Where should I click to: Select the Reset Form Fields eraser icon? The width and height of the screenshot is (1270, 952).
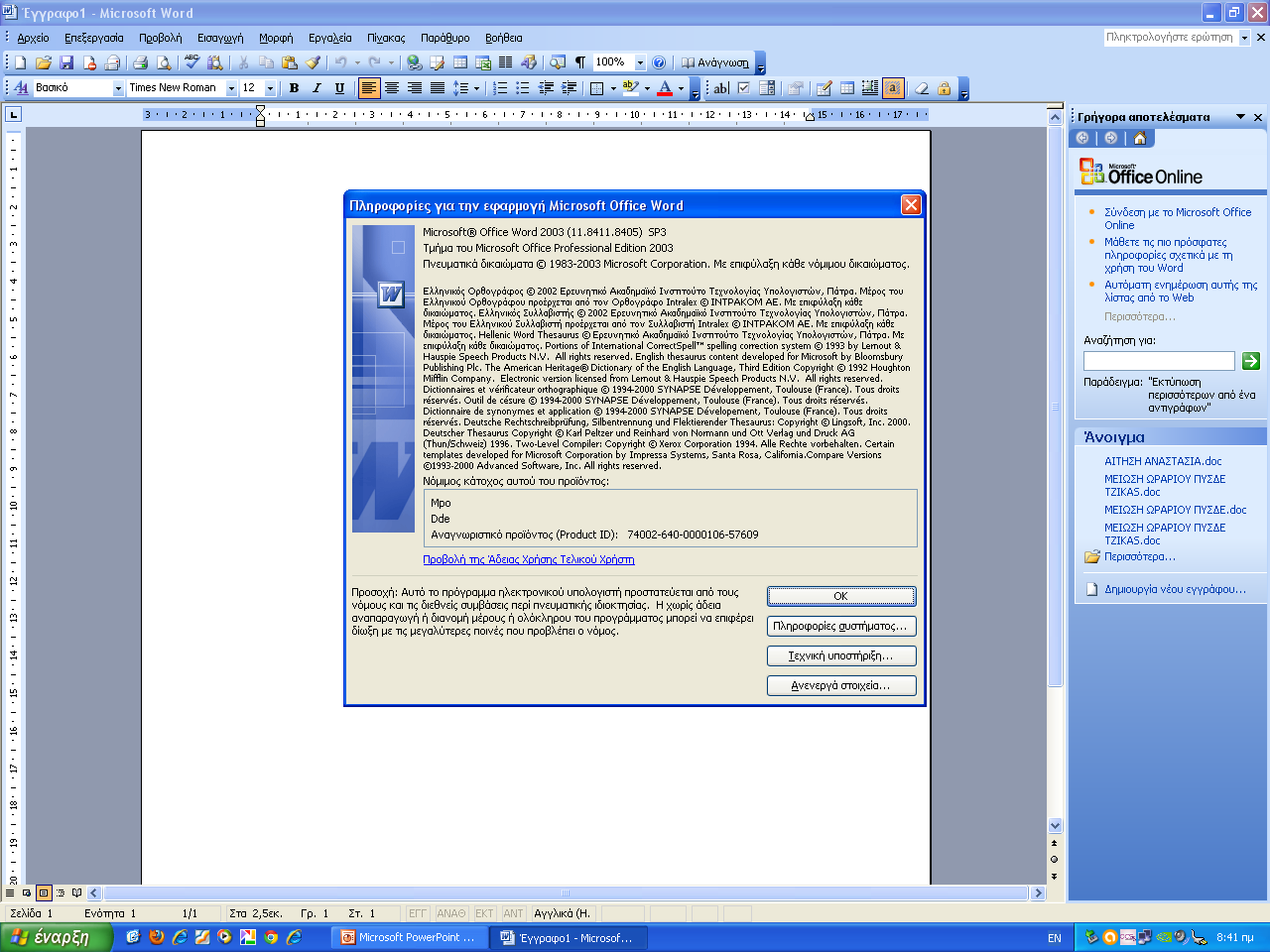click(x=922, y=88)
